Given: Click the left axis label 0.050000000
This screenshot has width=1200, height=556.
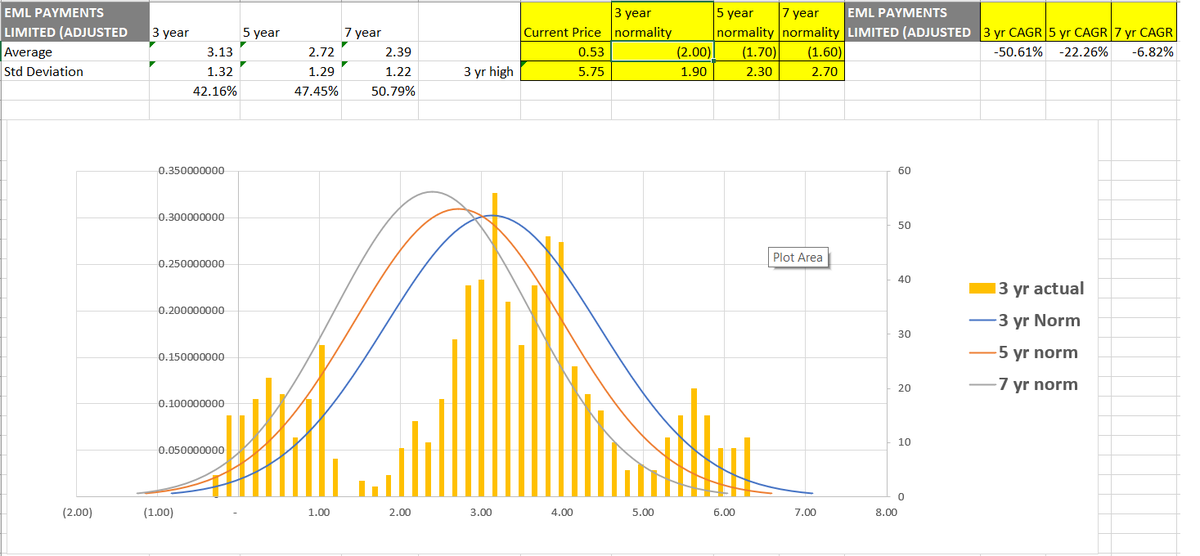Looking at the screenshot, I should click(191, 451).
